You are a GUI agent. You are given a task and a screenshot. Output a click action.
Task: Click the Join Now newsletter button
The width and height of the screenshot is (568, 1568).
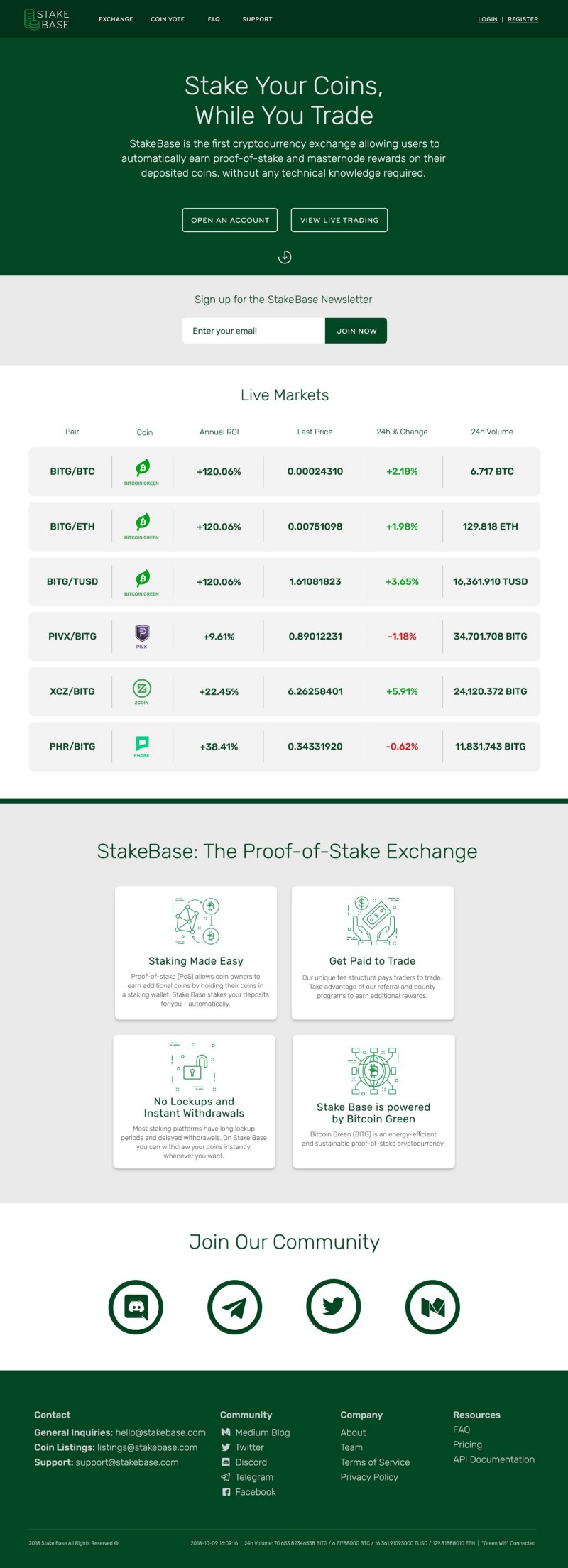point(356,331)
